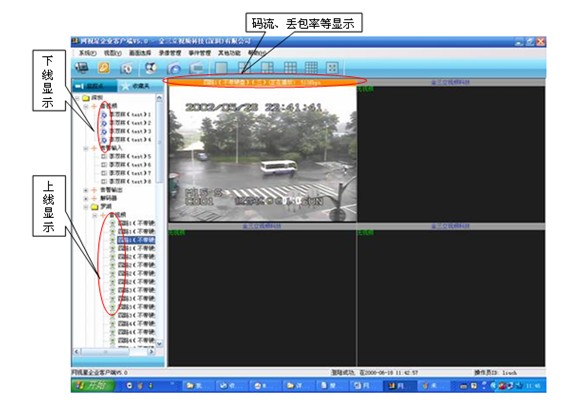The height and width of the screenshot is (407, 582).
Task: Collapse the 深圳 root tree node
Action: (77, 98)
